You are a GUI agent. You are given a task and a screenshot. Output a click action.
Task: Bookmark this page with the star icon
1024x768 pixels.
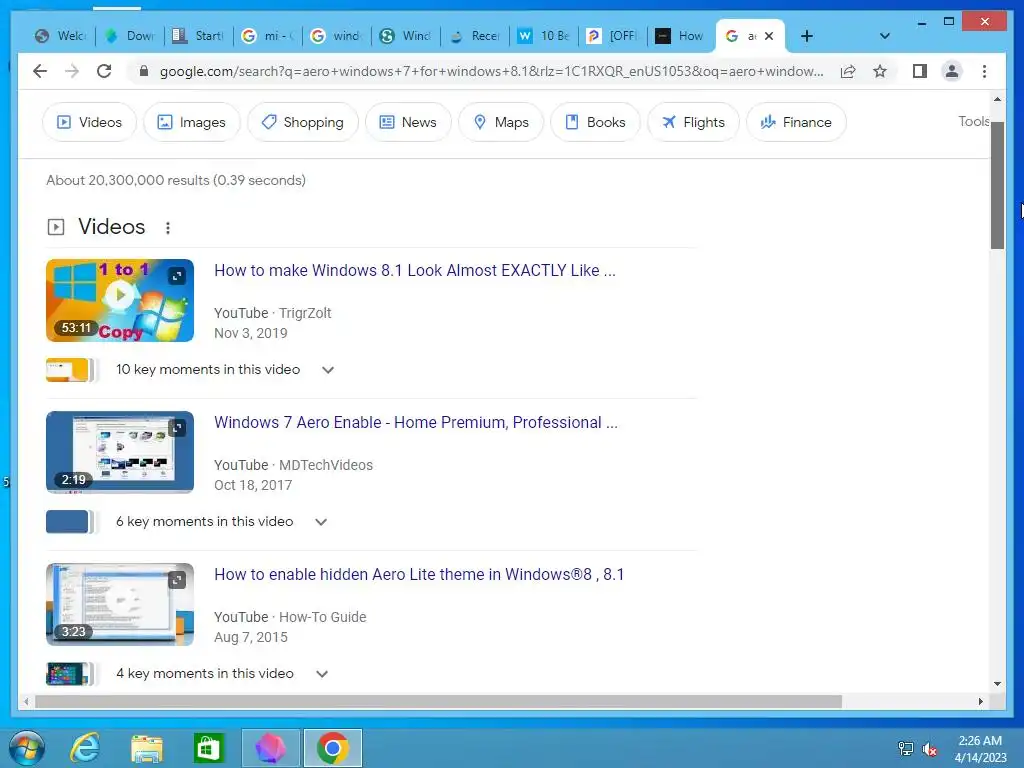pyautogui.click(x=880, y=71)
